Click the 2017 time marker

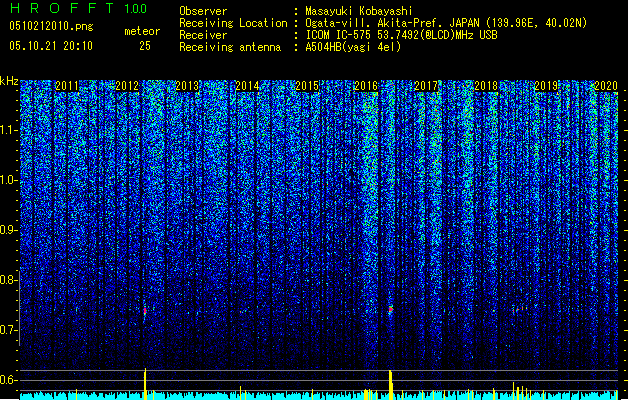point(426,86)
